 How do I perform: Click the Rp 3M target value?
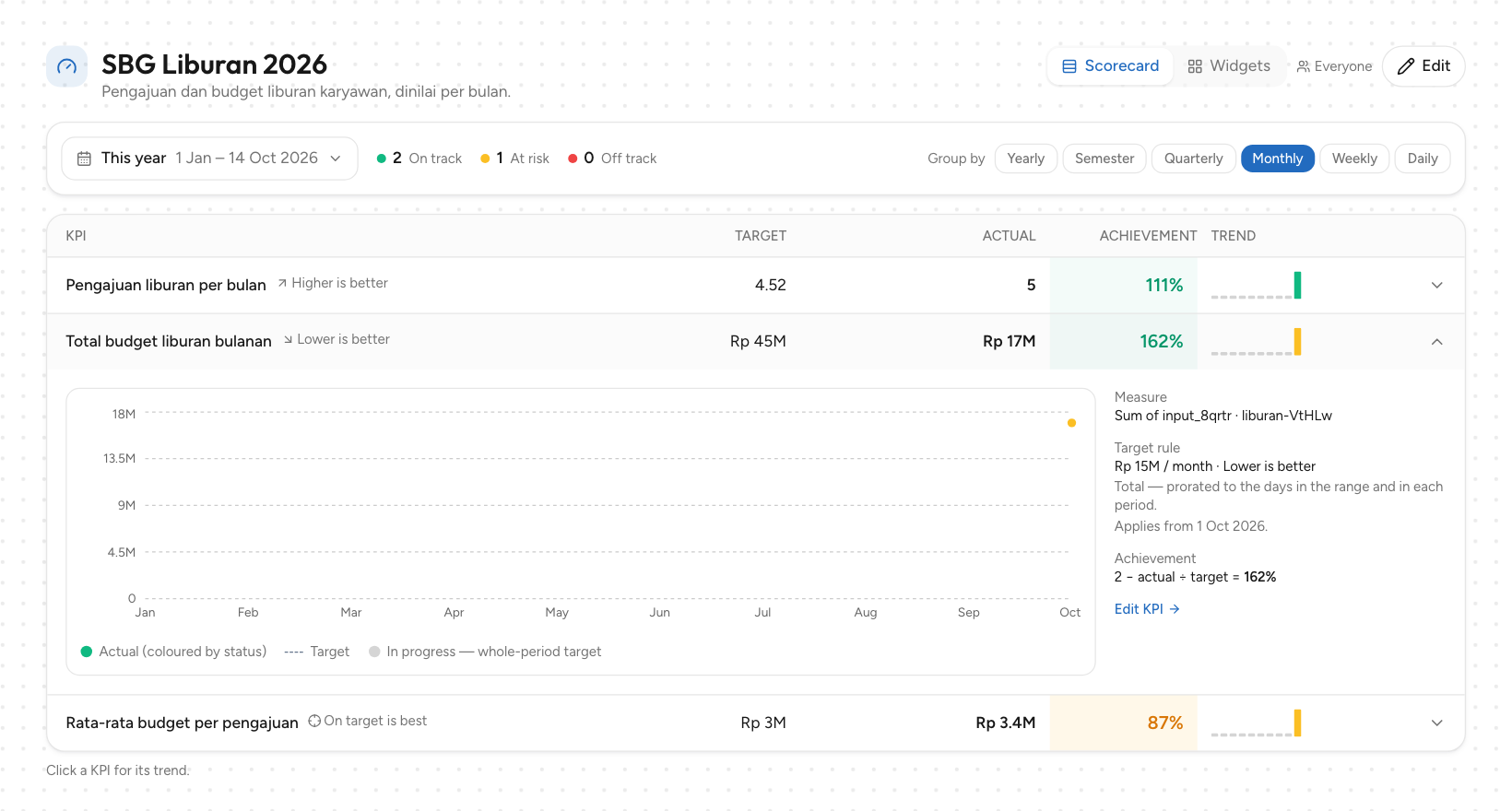[763, 723]
